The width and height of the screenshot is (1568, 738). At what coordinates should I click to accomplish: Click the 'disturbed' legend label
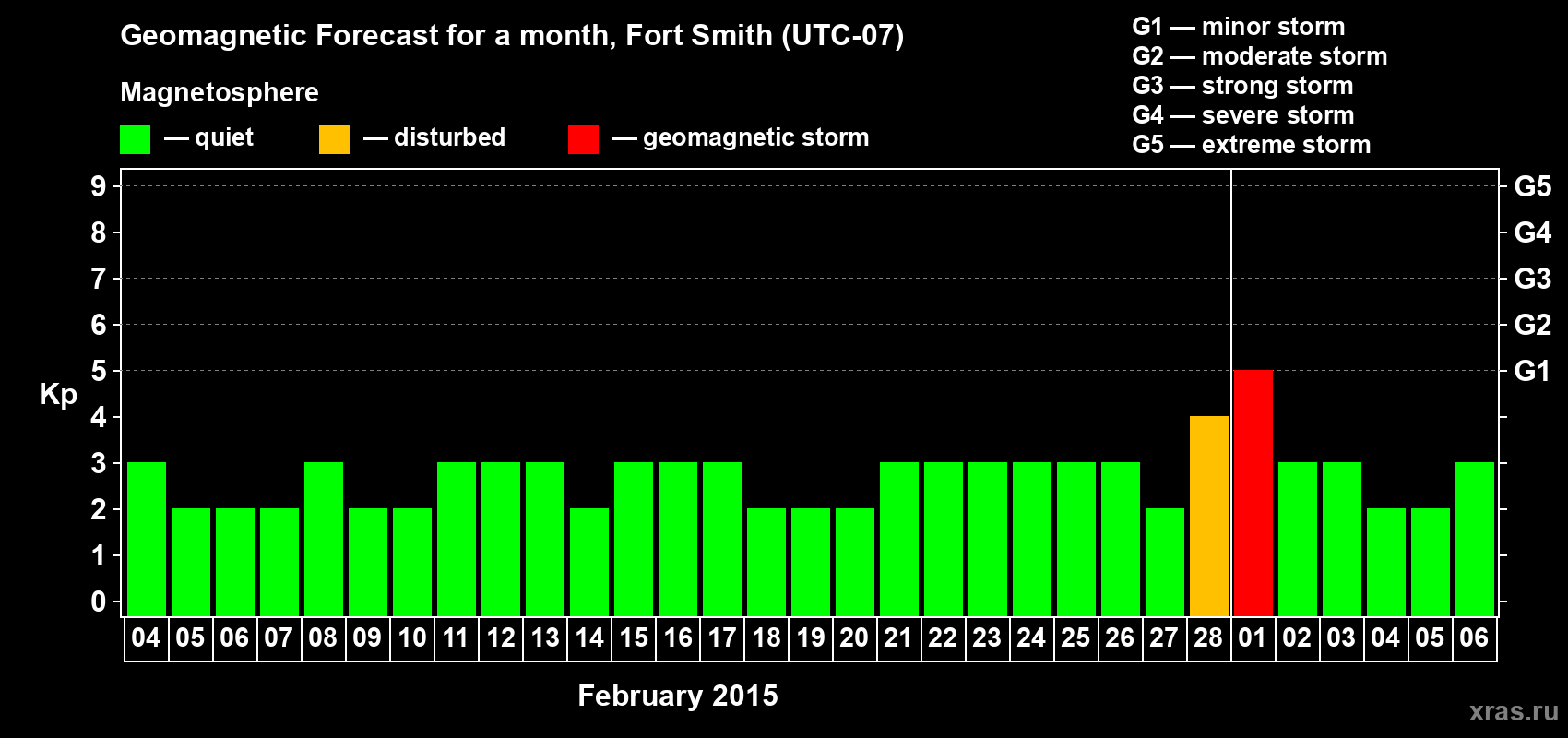[449, 137]
